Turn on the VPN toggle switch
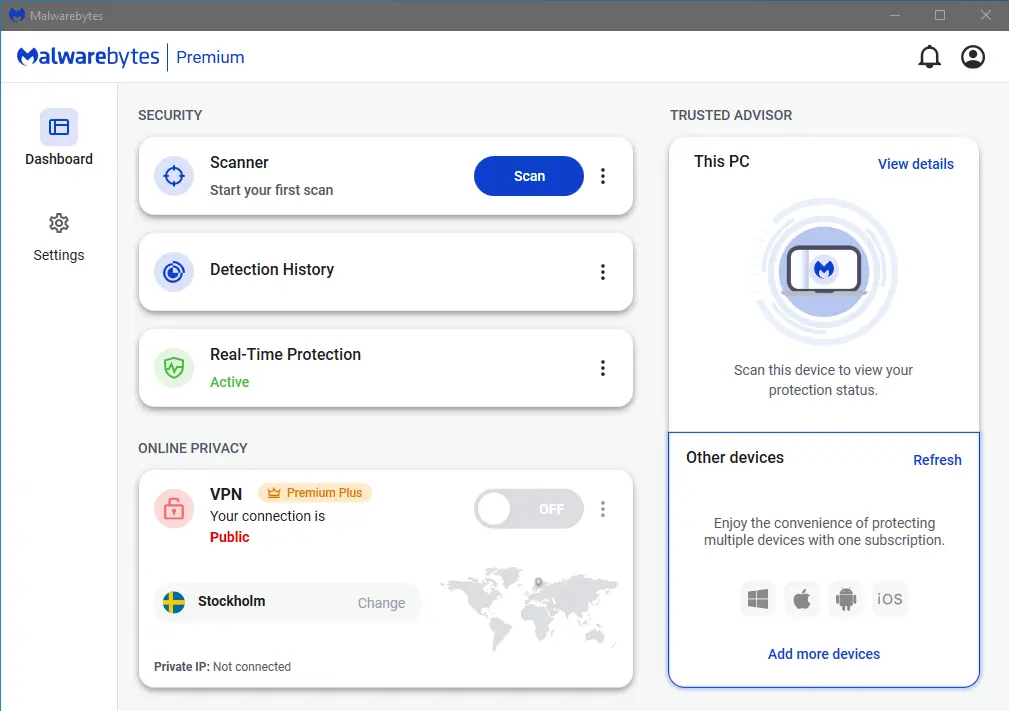 529,510
